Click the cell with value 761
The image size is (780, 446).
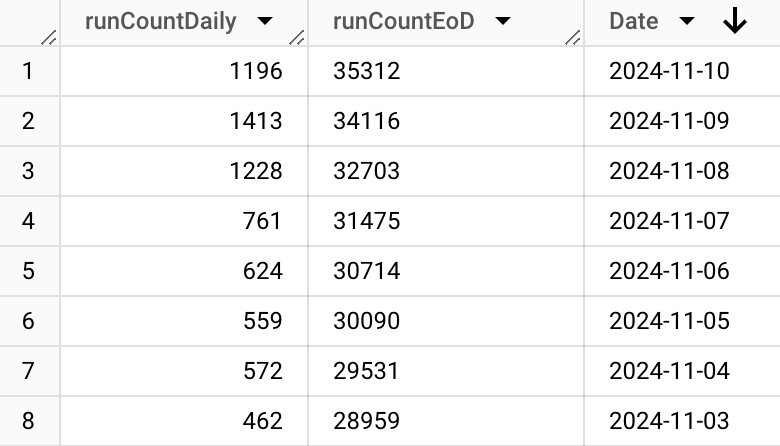[x=184, y=221]
